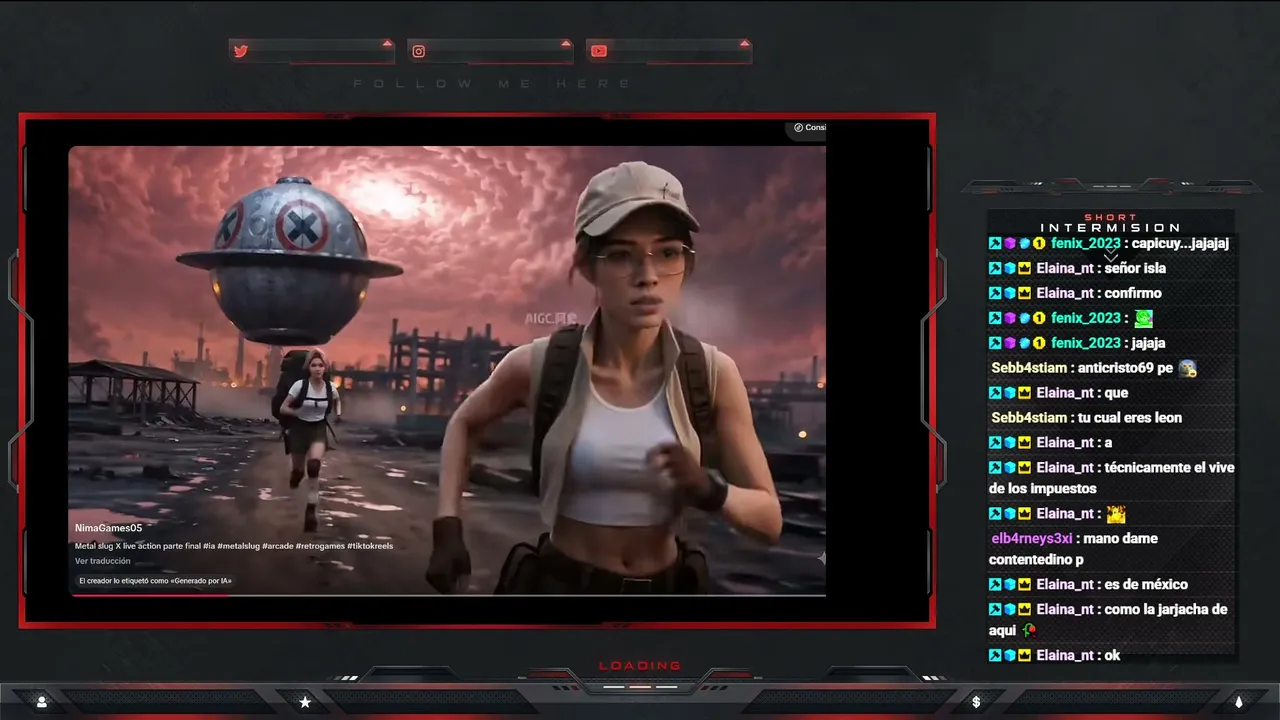The width and height of the screenshot is (1280, 720).
Task: Click the dollar sign icon in bottom bar
Action: tap(976, 702)
